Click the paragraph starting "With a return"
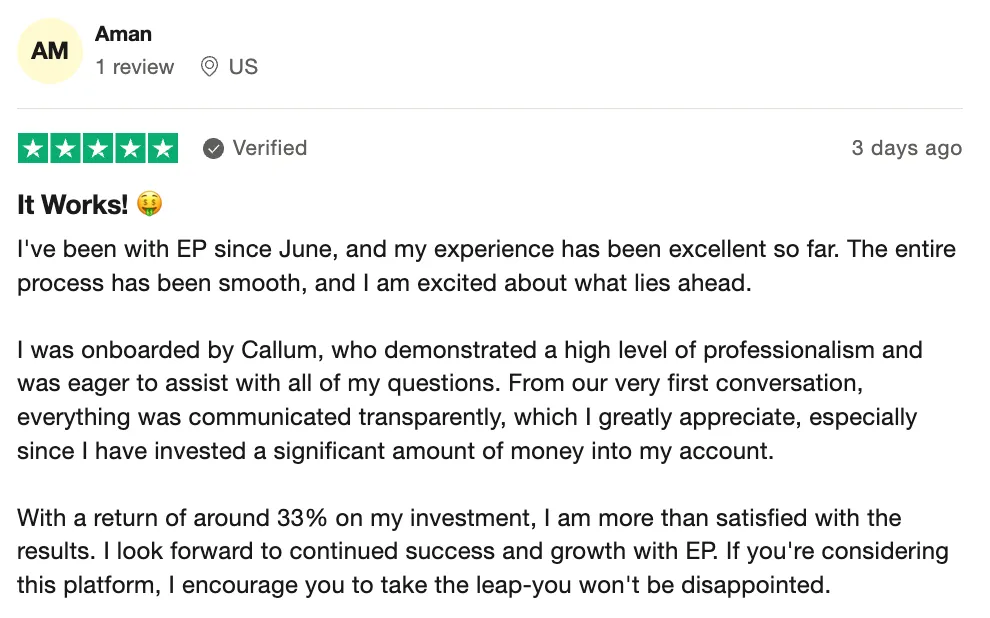990x618 pixels. [483, 552]
